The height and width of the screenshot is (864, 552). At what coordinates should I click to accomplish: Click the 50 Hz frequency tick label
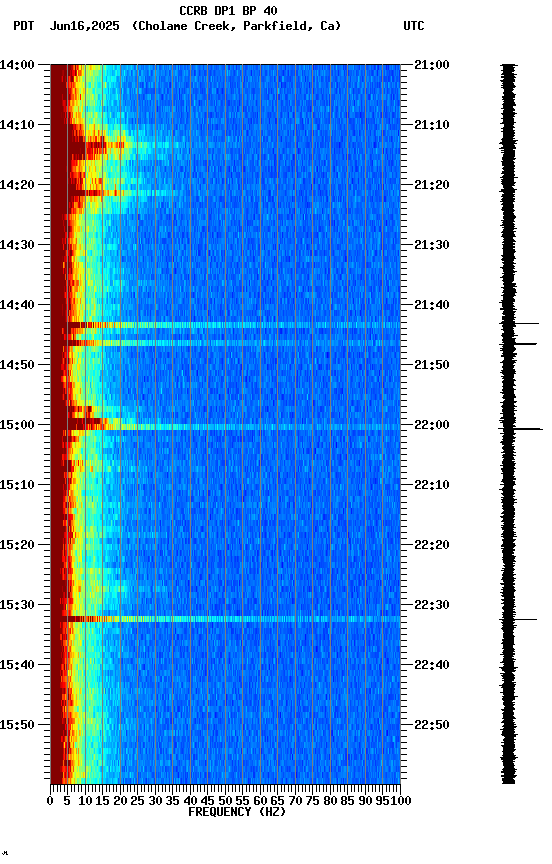click(225, 801)
